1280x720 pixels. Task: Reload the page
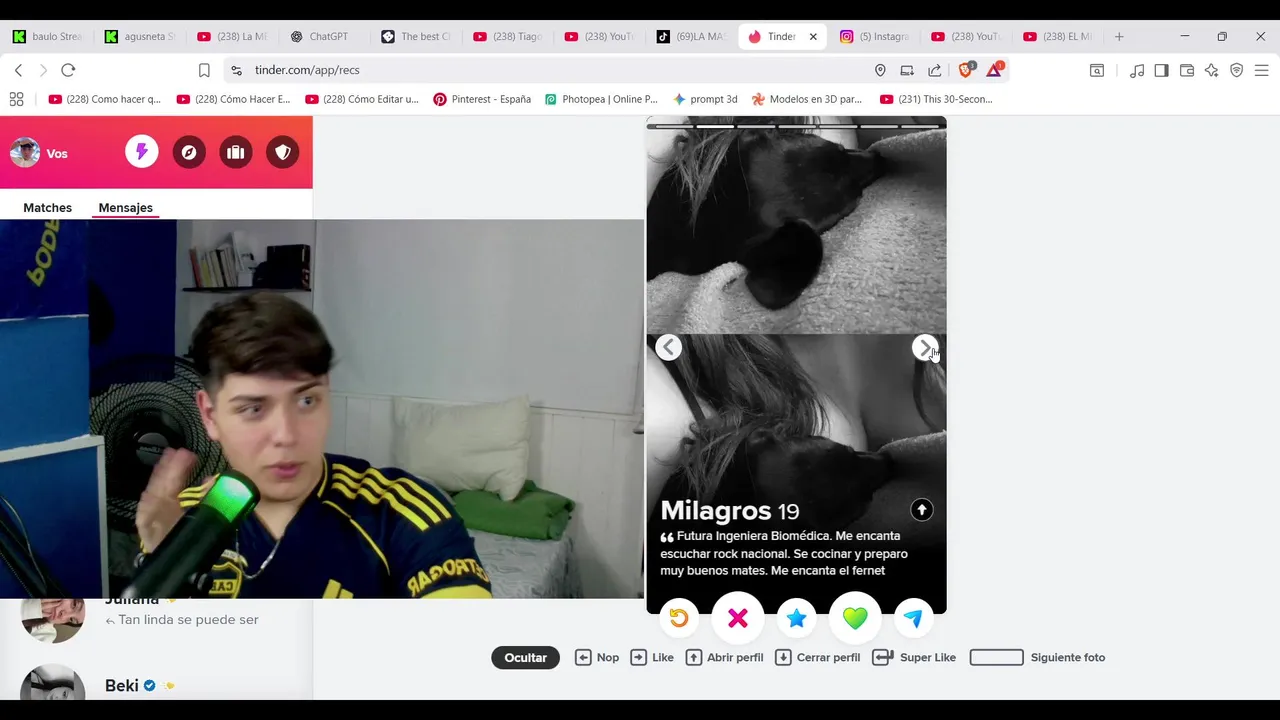68,70
